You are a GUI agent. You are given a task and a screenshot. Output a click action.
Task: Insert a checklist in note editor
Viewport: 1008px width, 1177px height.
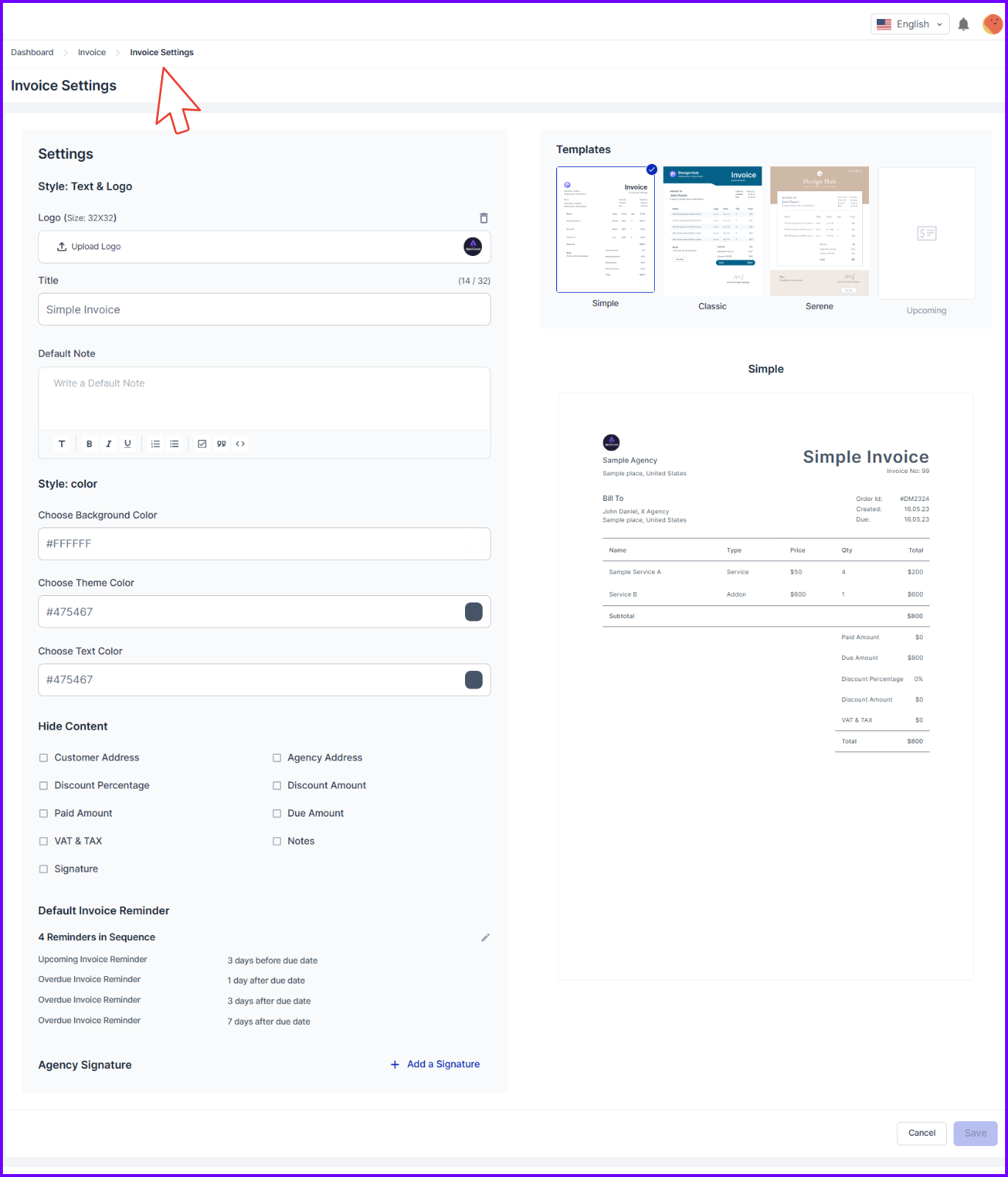[202, 444]
